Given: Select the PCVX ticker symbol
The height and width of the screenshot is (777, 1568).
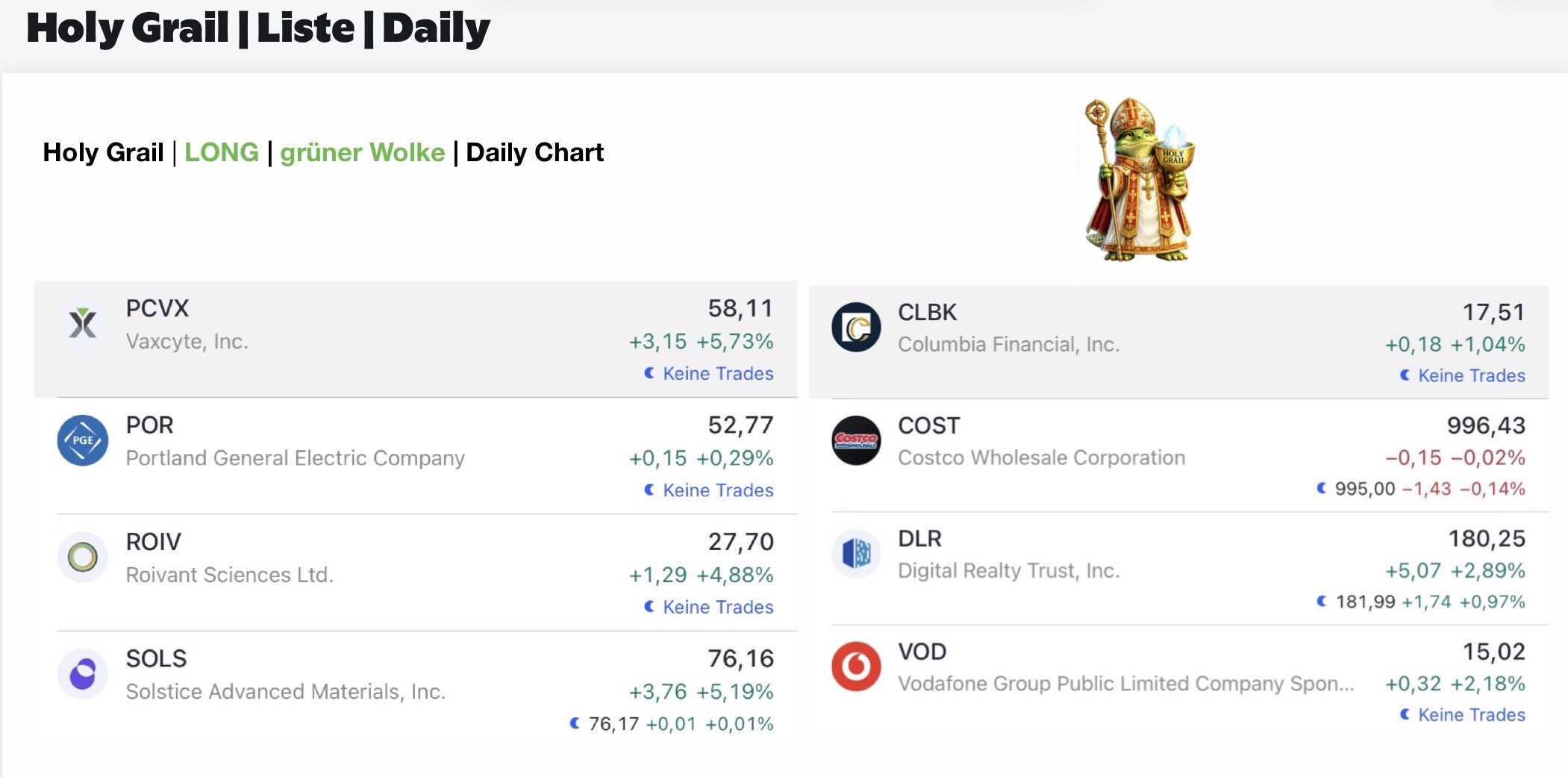Looking at the screenshot, I should [157, 308].
